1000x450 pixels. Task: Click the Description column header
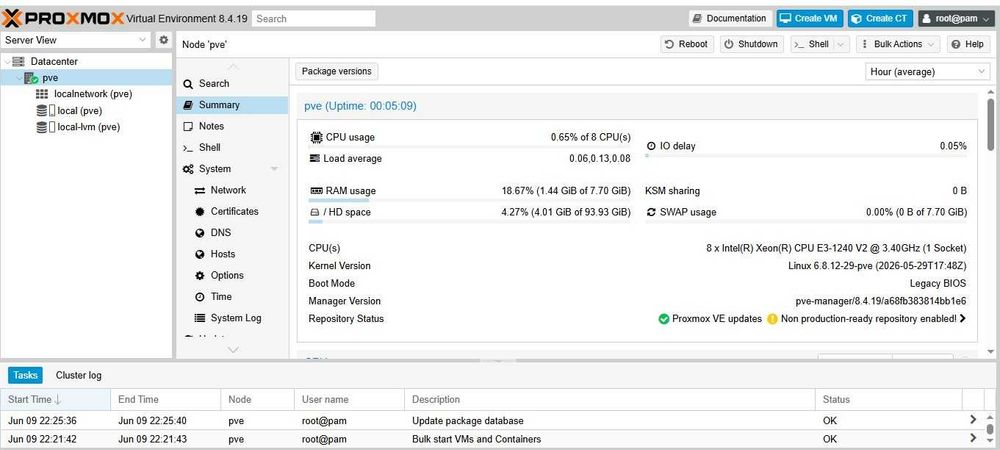(610, 400)
